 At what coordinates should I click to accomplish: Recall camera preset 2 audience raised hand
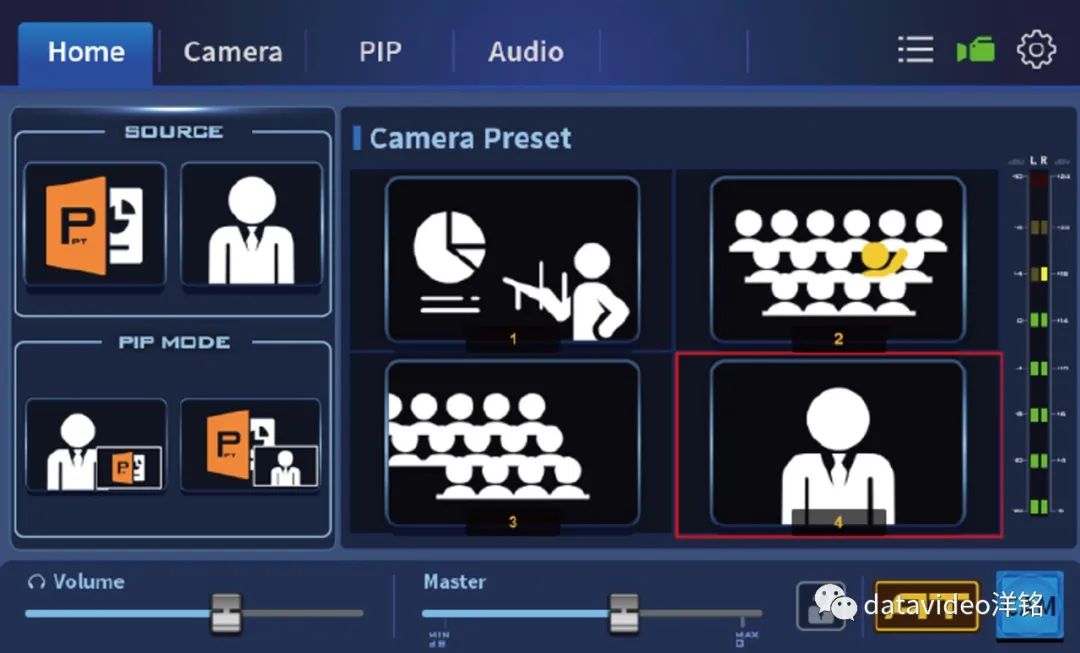click(x=837, y=260)
